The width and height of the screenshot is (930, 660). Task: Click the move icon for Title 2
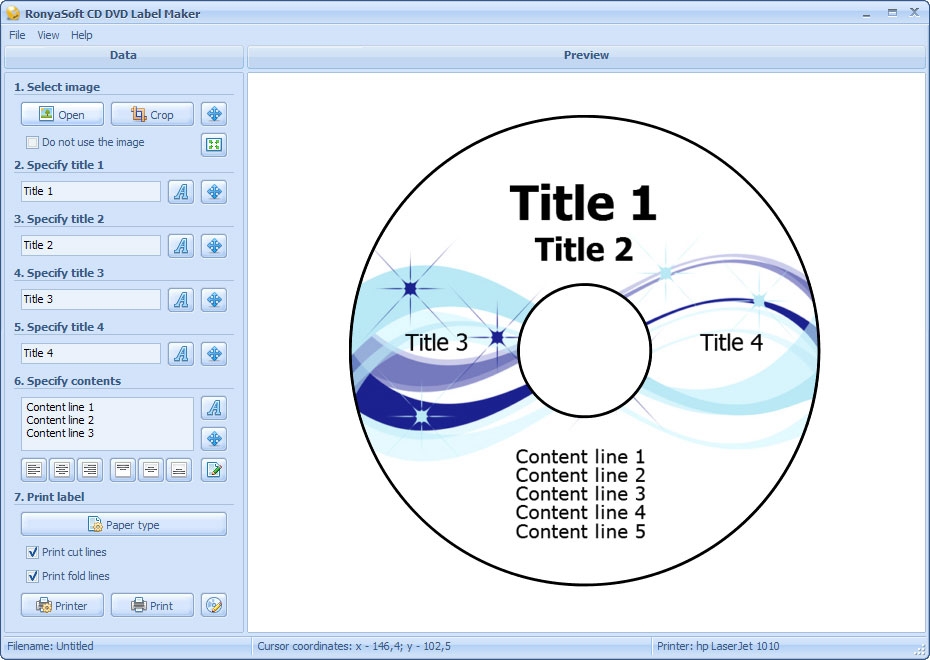tap(214, 245)
